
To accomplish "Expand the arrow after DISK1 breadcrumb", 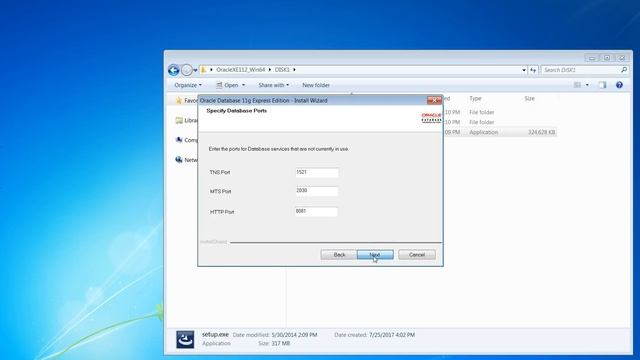I will tap(294, 70).
